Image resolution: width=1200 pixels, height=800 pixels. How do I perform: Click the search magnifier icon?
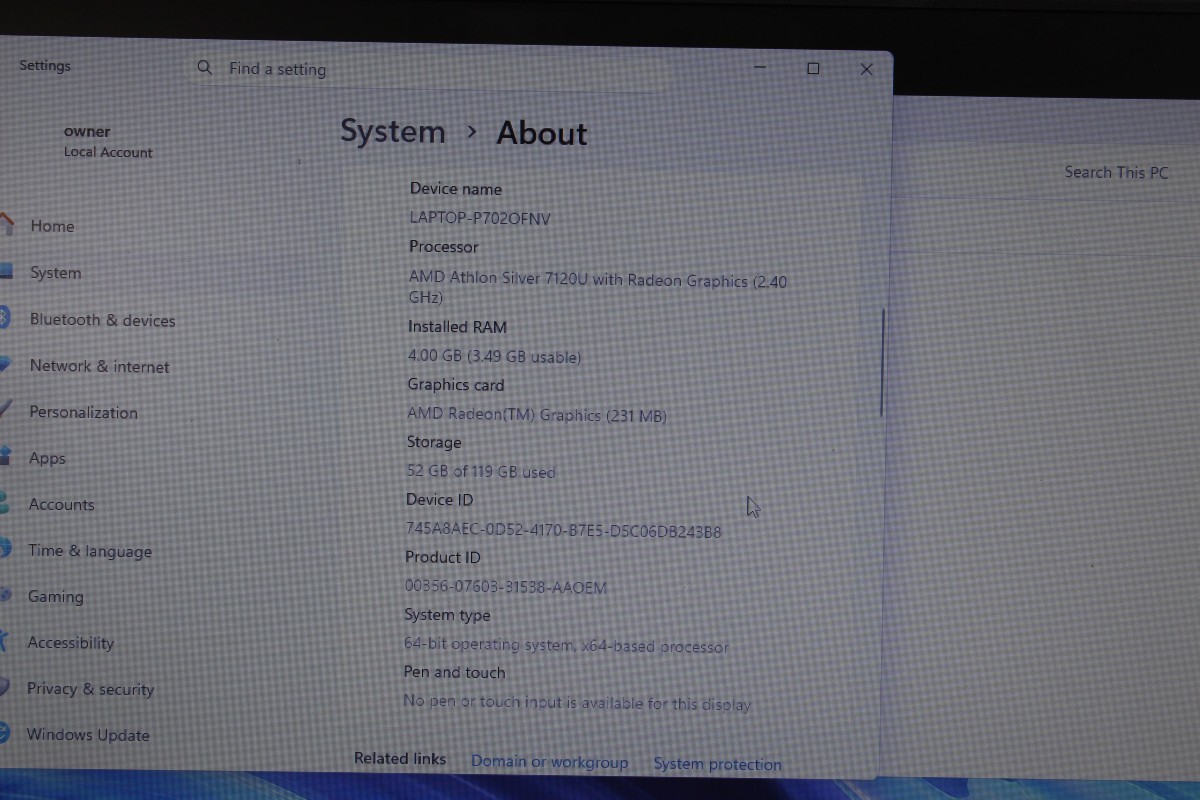205,68
